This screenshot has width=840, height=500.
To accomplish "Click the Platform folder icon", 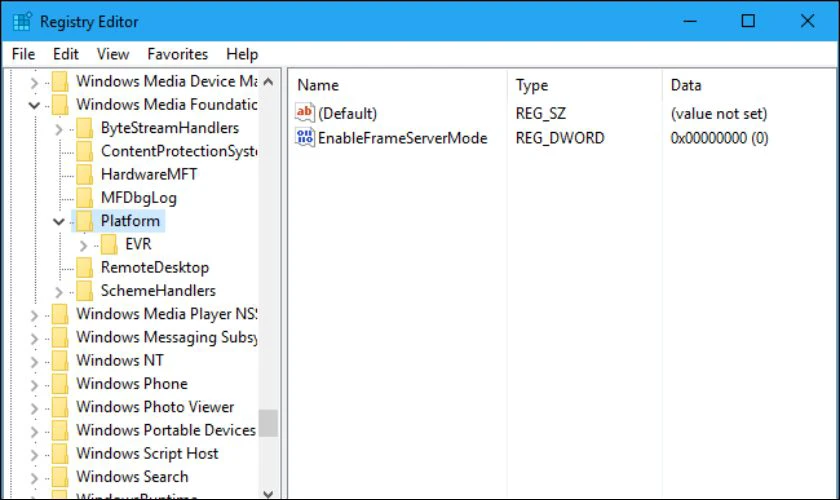I will (85, 221).
